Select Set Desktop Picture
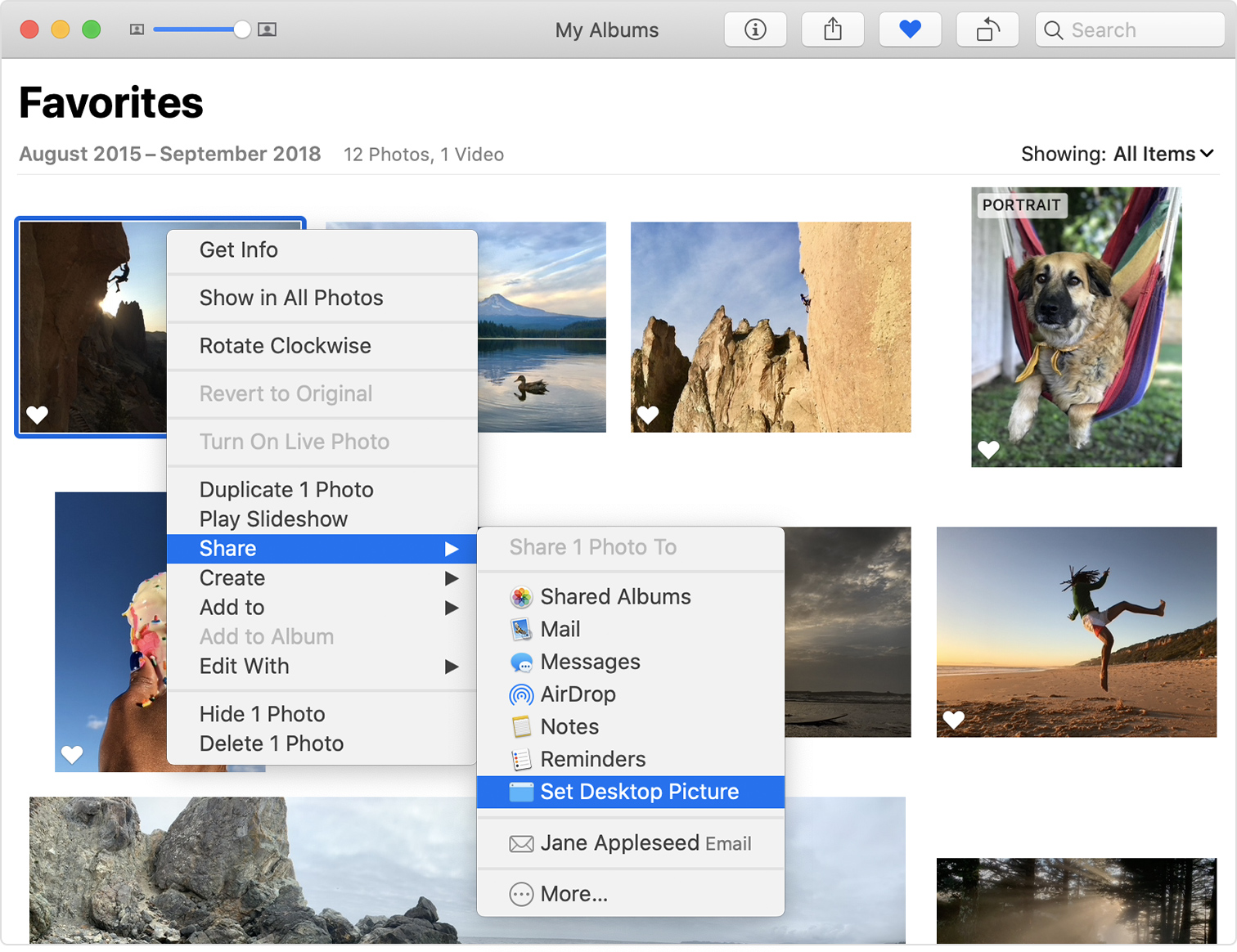 (x=638, y=792)
